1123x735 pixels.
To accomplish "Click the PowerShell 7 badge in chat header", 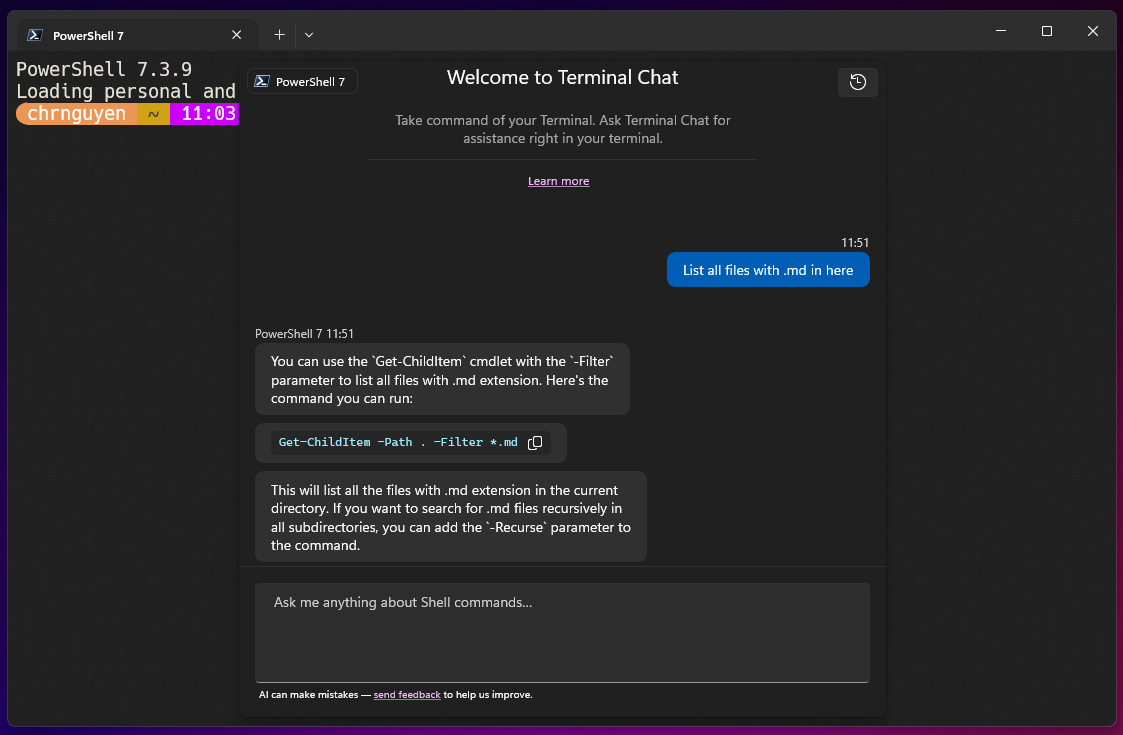I will click(x=302, y=81).
